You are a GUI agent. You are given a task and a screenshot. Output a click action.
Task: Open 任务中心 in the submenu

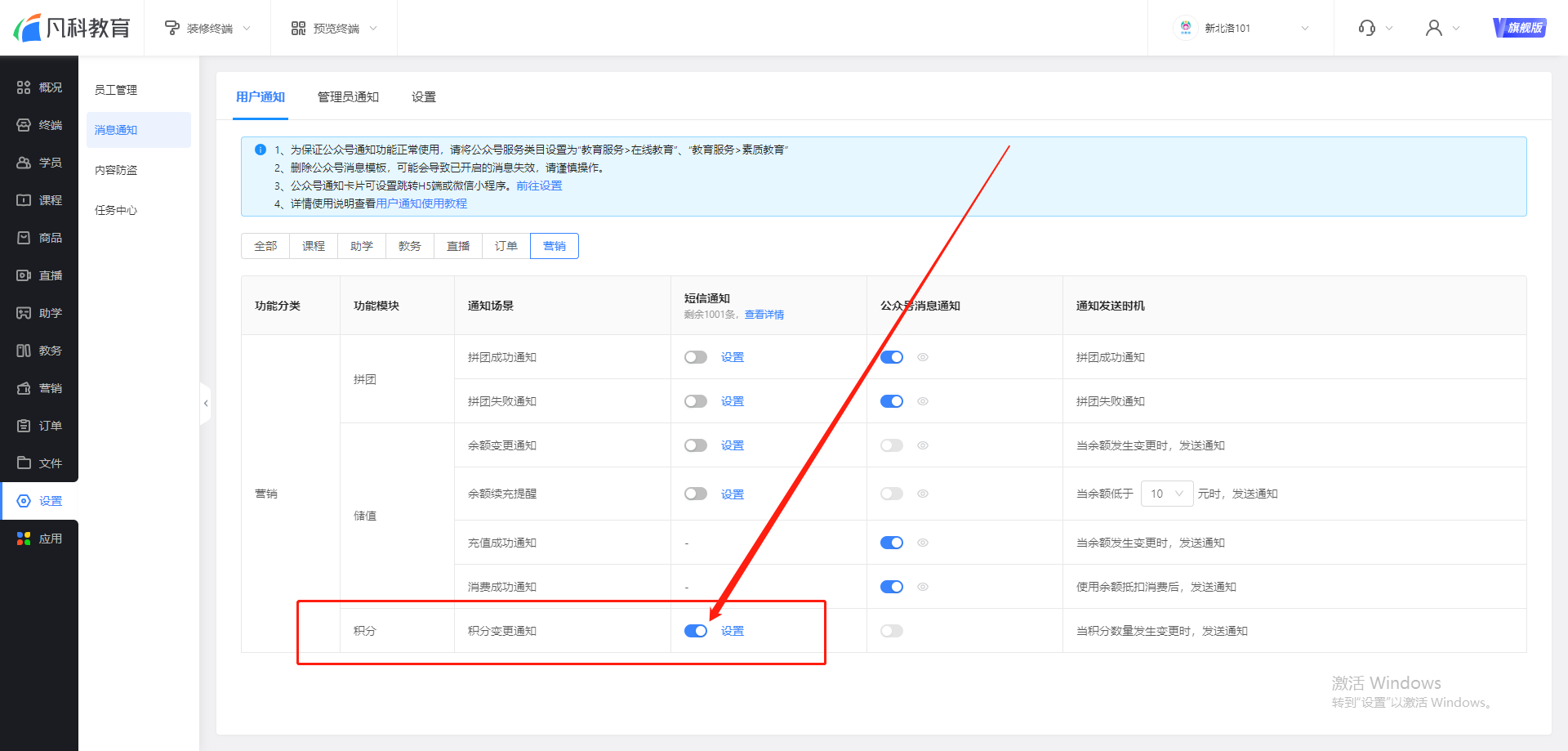tap(116, 210)
